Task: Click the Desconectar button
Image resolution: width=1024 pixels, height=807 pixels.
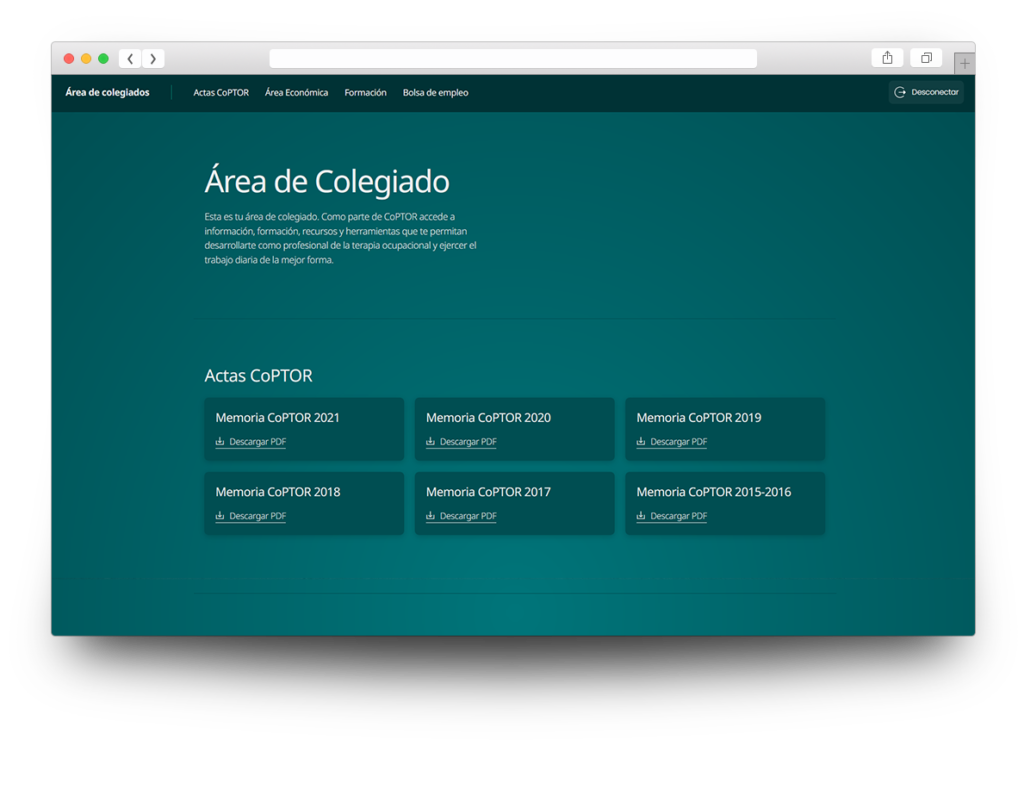Action: click(x=926, y=92)
